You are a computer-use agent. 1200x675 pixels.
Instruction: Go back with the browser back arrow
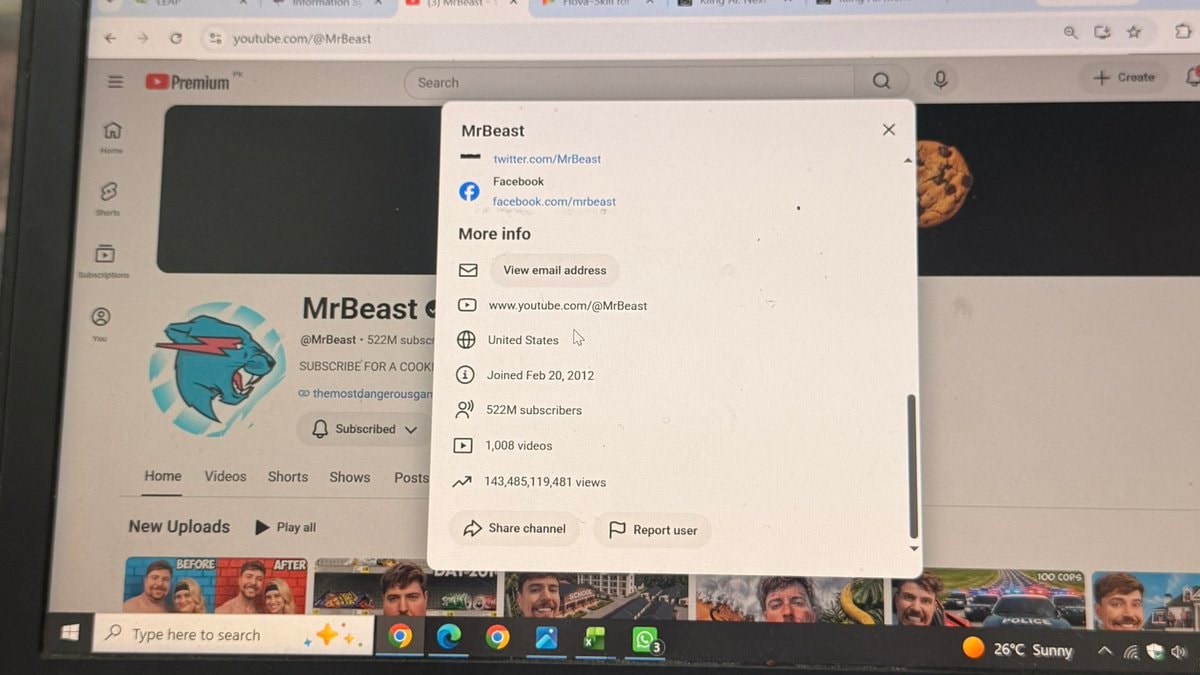(110, 38)
